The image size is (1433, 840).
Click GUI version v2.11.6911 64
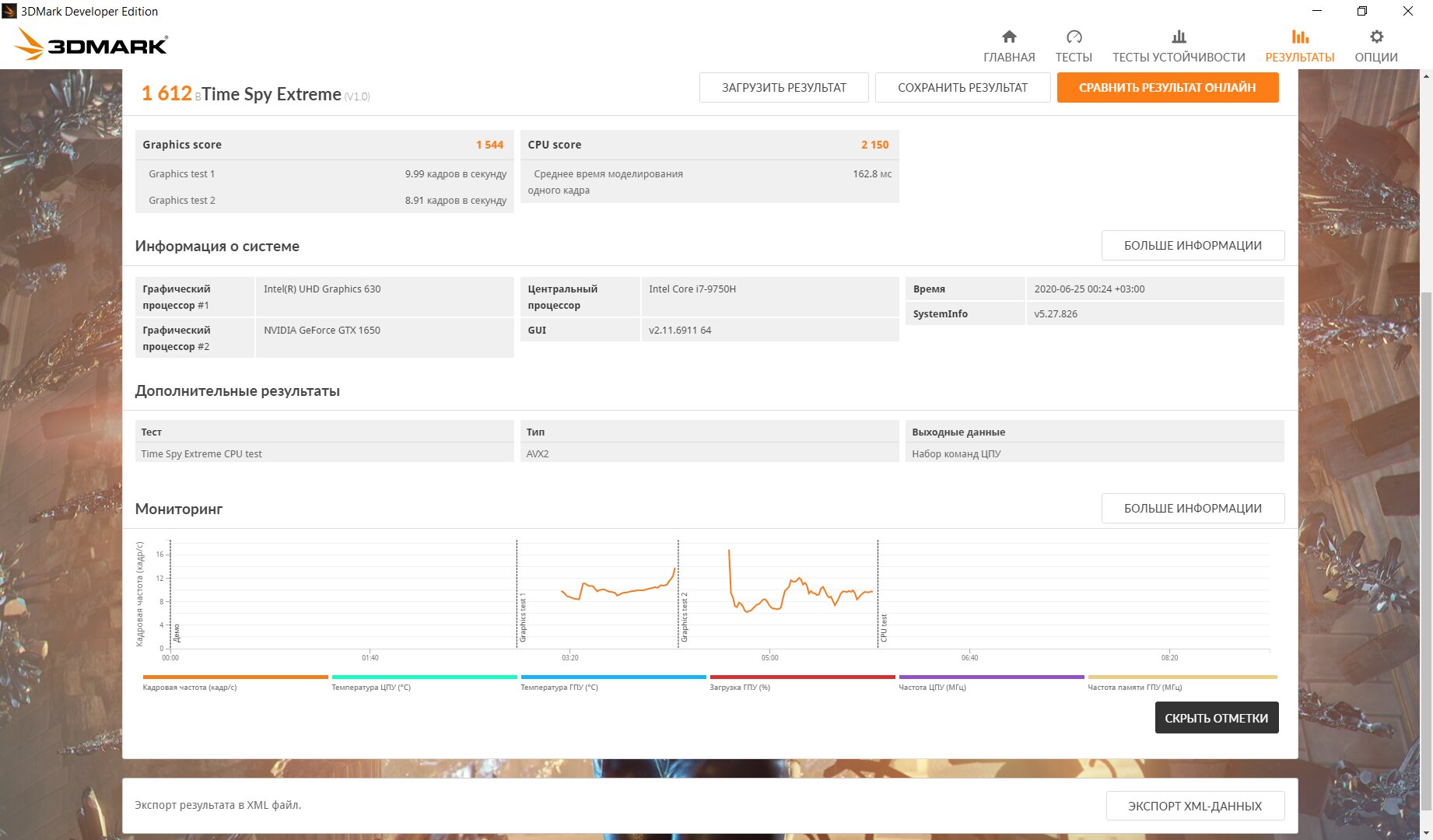pyautogui.click(x=680, y=331)
